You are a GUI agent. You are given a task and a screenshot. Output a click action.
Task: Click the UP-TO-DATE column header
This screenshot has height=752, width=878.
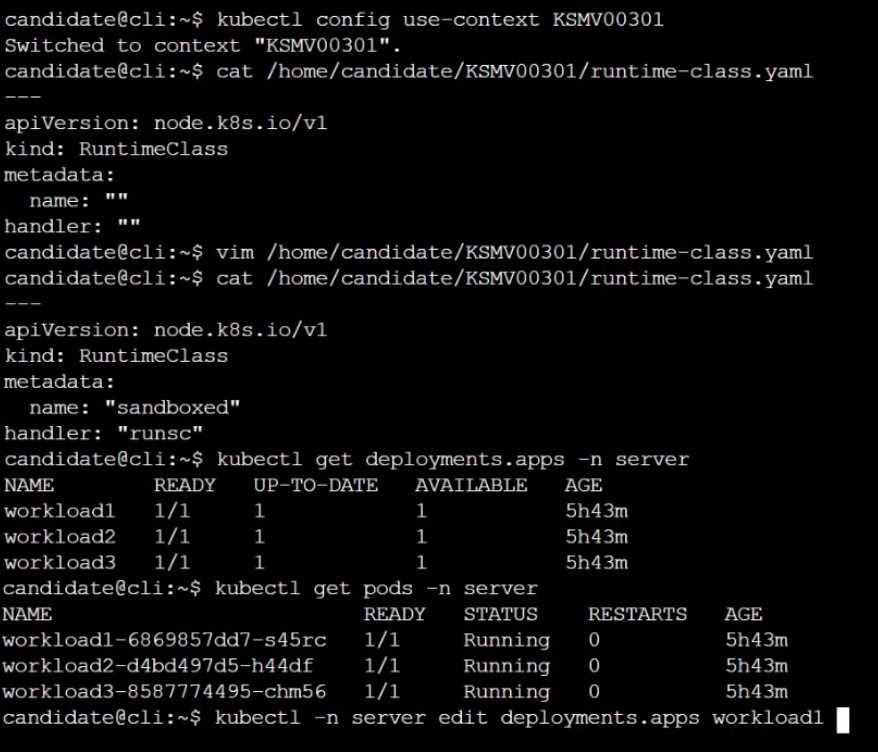coord(316,486)
